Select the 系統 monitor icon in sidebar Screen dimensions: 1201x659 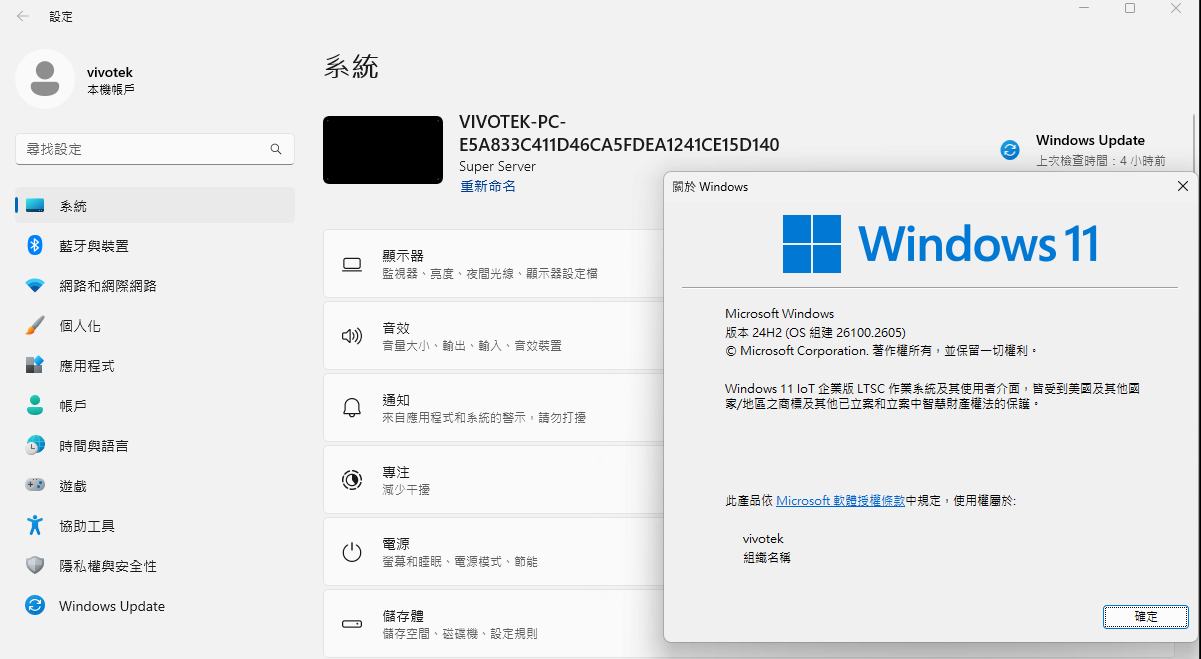tap(35, 205)
